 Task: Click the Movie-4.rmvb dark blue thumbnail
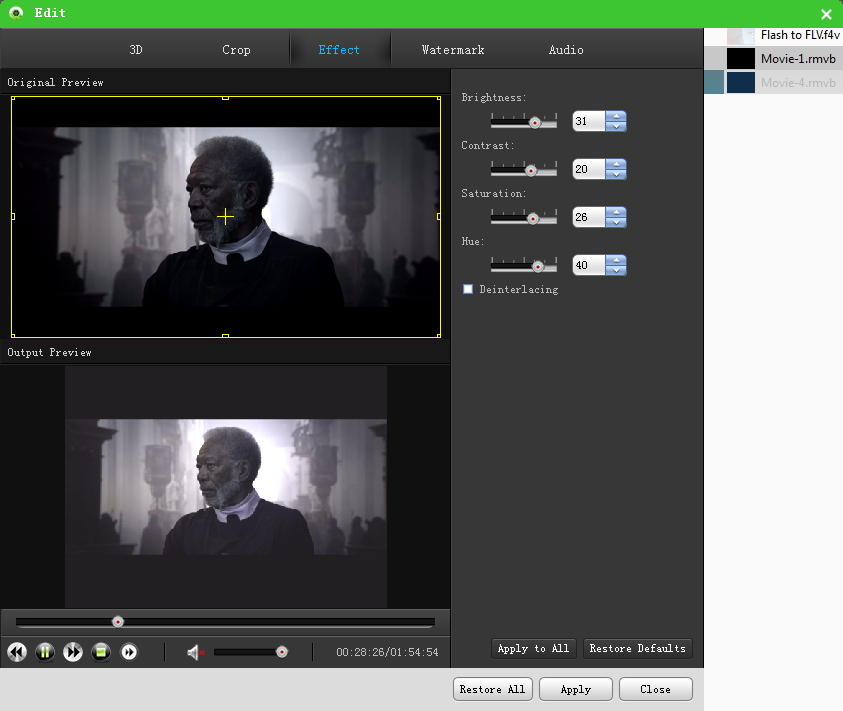coord(741,82)
